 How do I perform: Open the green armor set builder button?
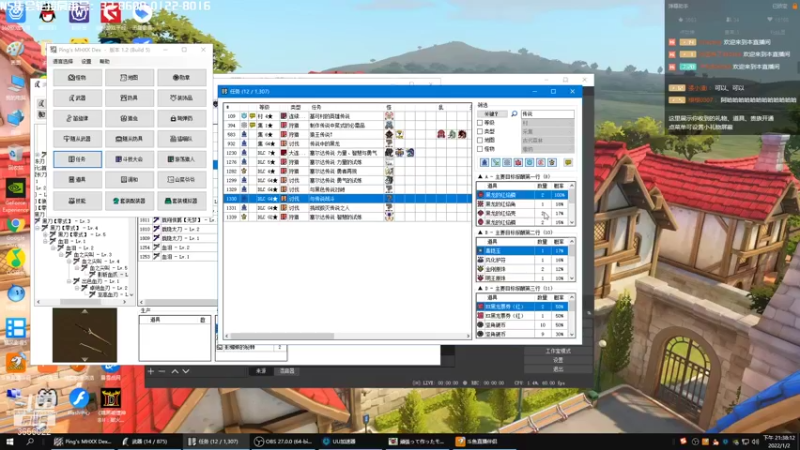coord(130,201)
